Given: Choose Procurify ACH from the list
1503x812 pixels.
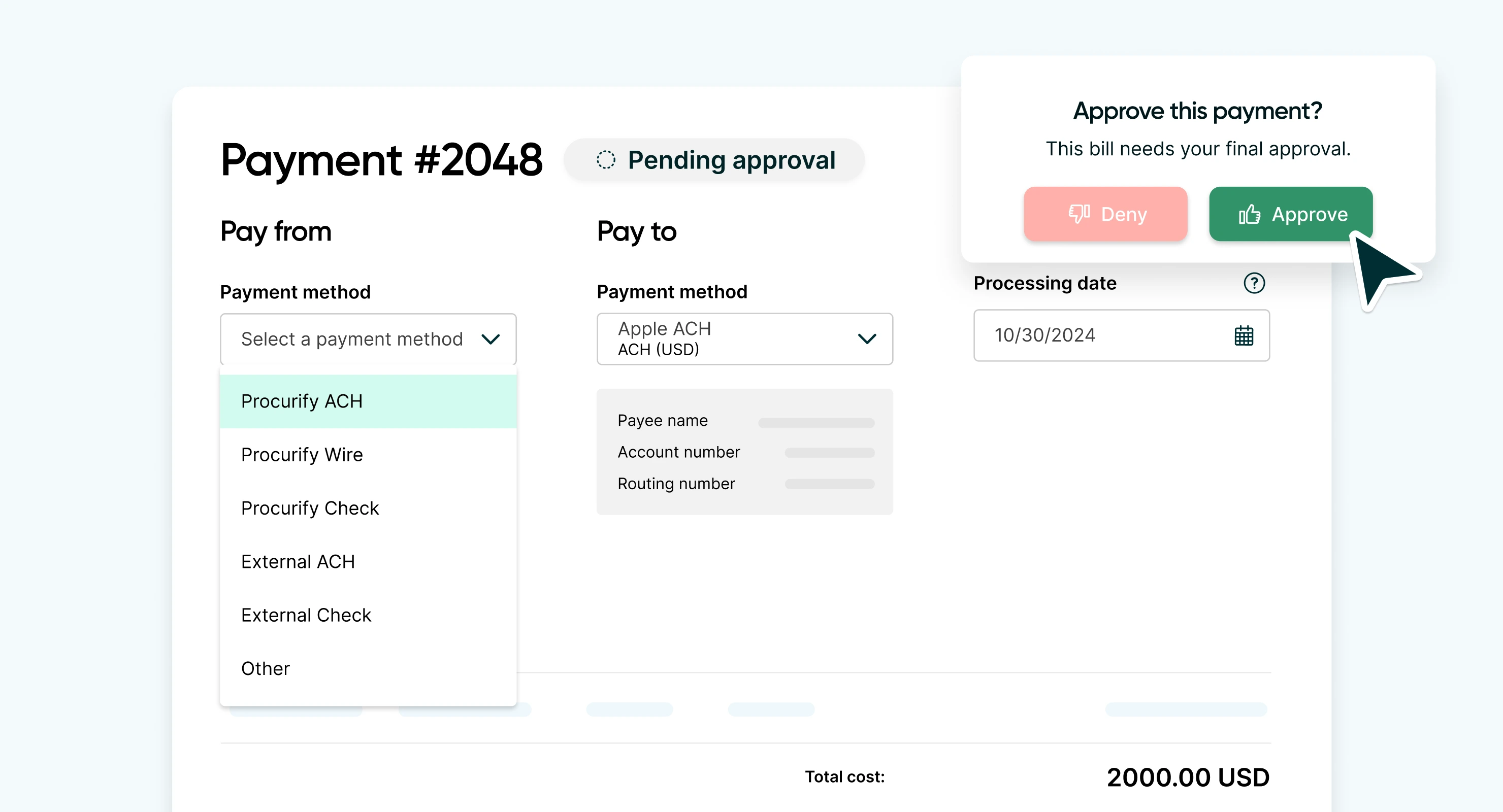Looking at the screenshot, I should coord(368,401).
